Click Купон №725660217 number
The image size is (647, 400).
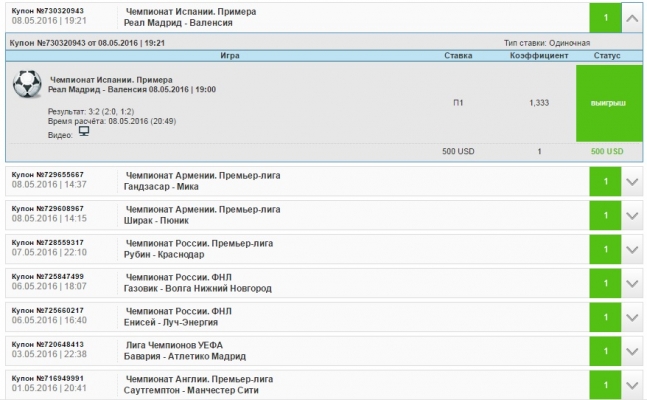(47, 310)
